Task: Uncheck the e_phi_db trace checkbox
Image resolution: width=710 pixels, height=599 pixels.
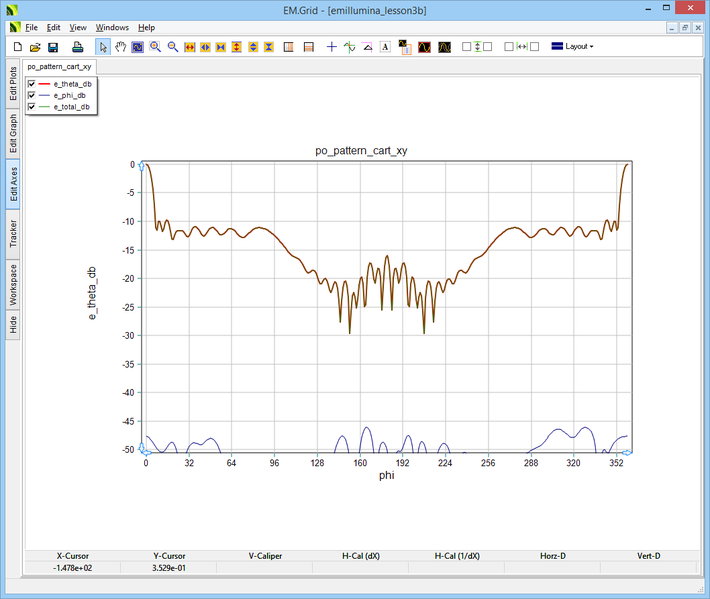Action: coord(32,95)
